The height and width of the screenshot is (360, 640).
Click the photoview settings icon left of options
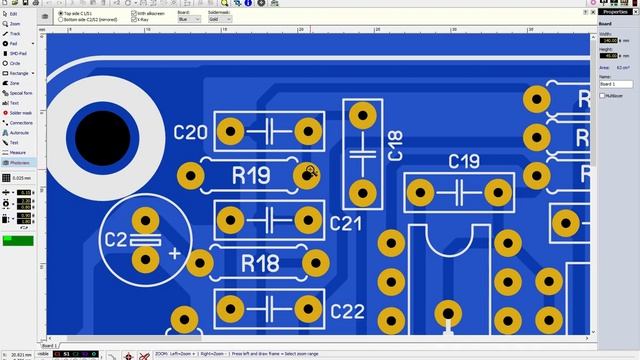[x=45, y=17]
